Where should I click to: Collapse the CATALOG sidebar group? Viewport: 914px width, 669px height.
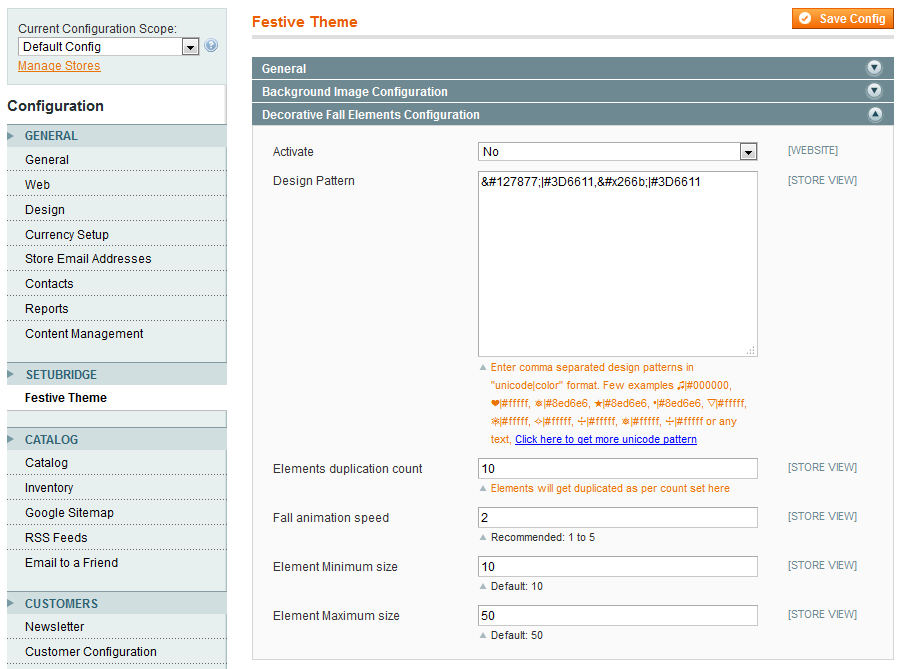(51, 440)
